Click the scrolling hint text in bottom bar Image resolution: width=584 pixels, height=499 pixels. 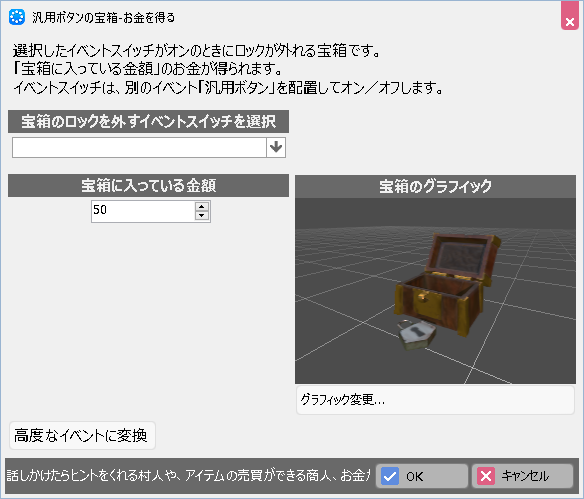pyautogui.click(x=188, y=476)
